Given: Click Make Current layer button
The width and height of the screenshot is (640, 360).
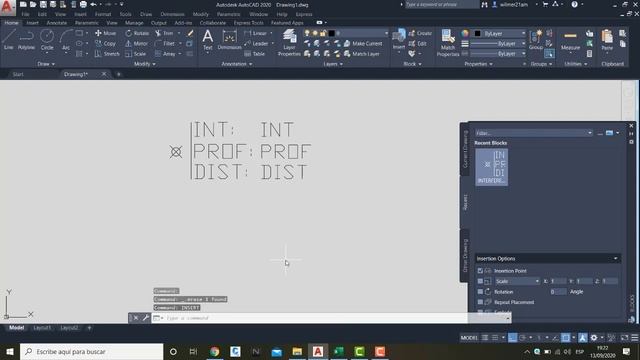Looking at the screenshot, I should point(363,43).
